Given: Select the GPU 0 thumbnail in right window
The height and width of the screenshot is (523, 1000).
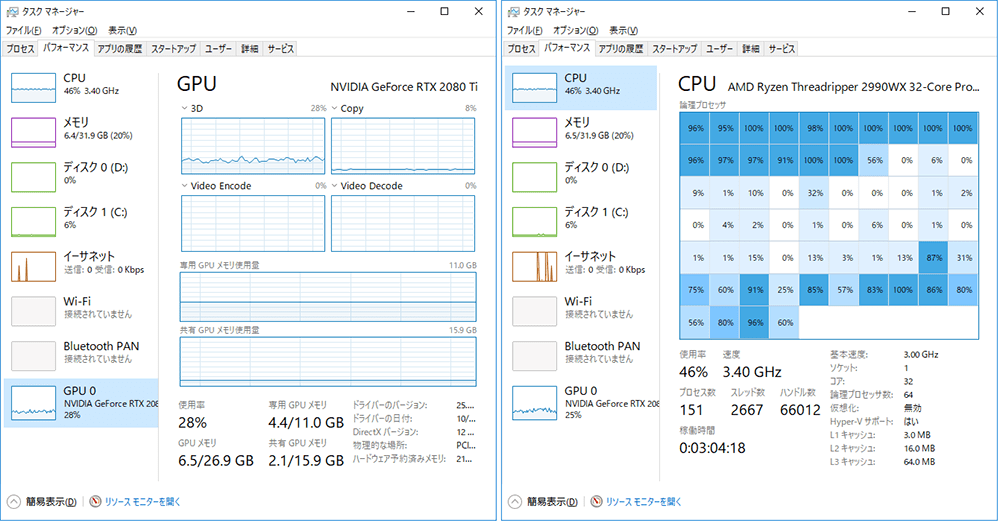Looking at the screenshot, I should click(533, 401).
